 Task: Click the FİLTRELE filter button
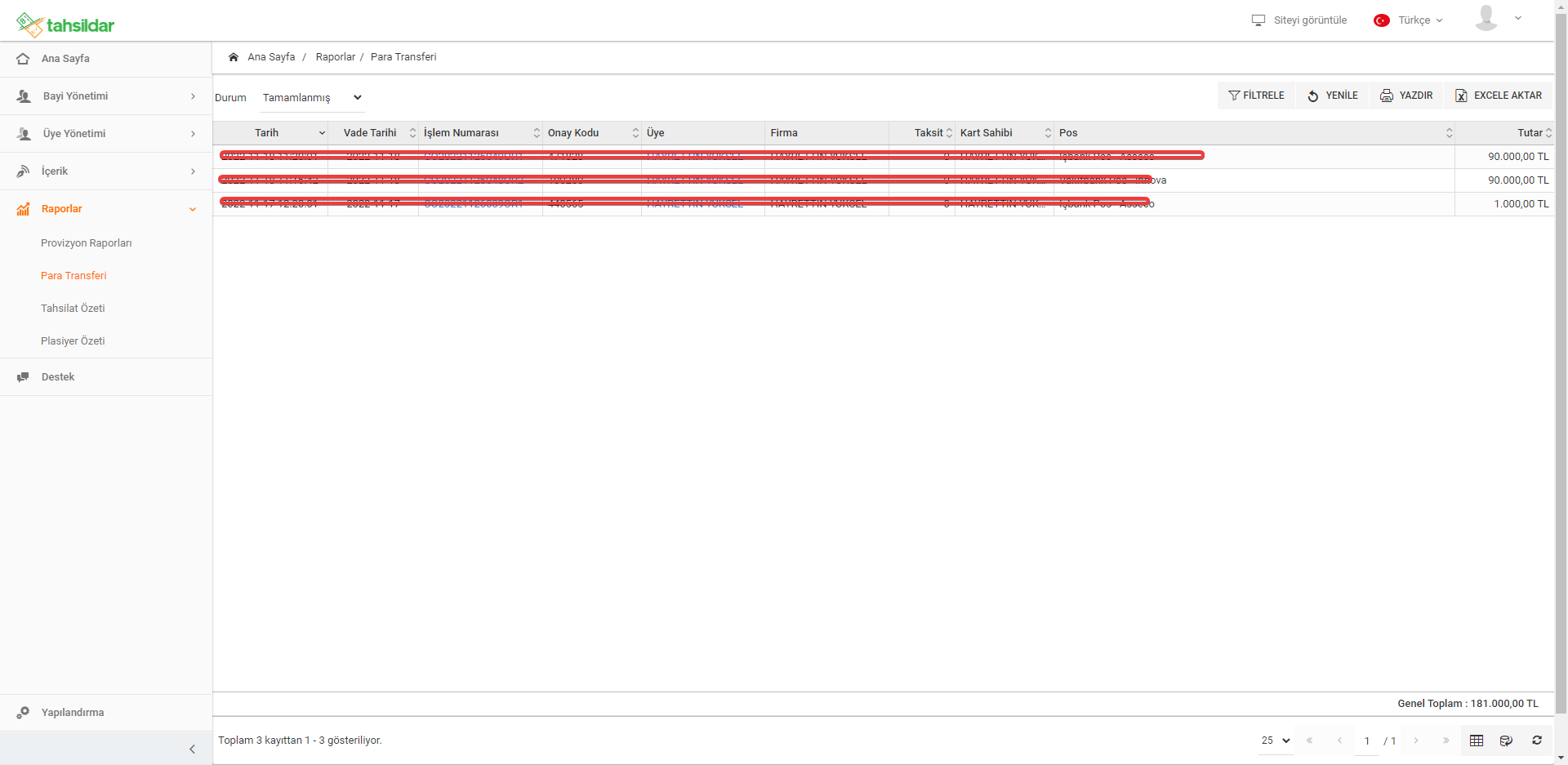point(1256,96)
